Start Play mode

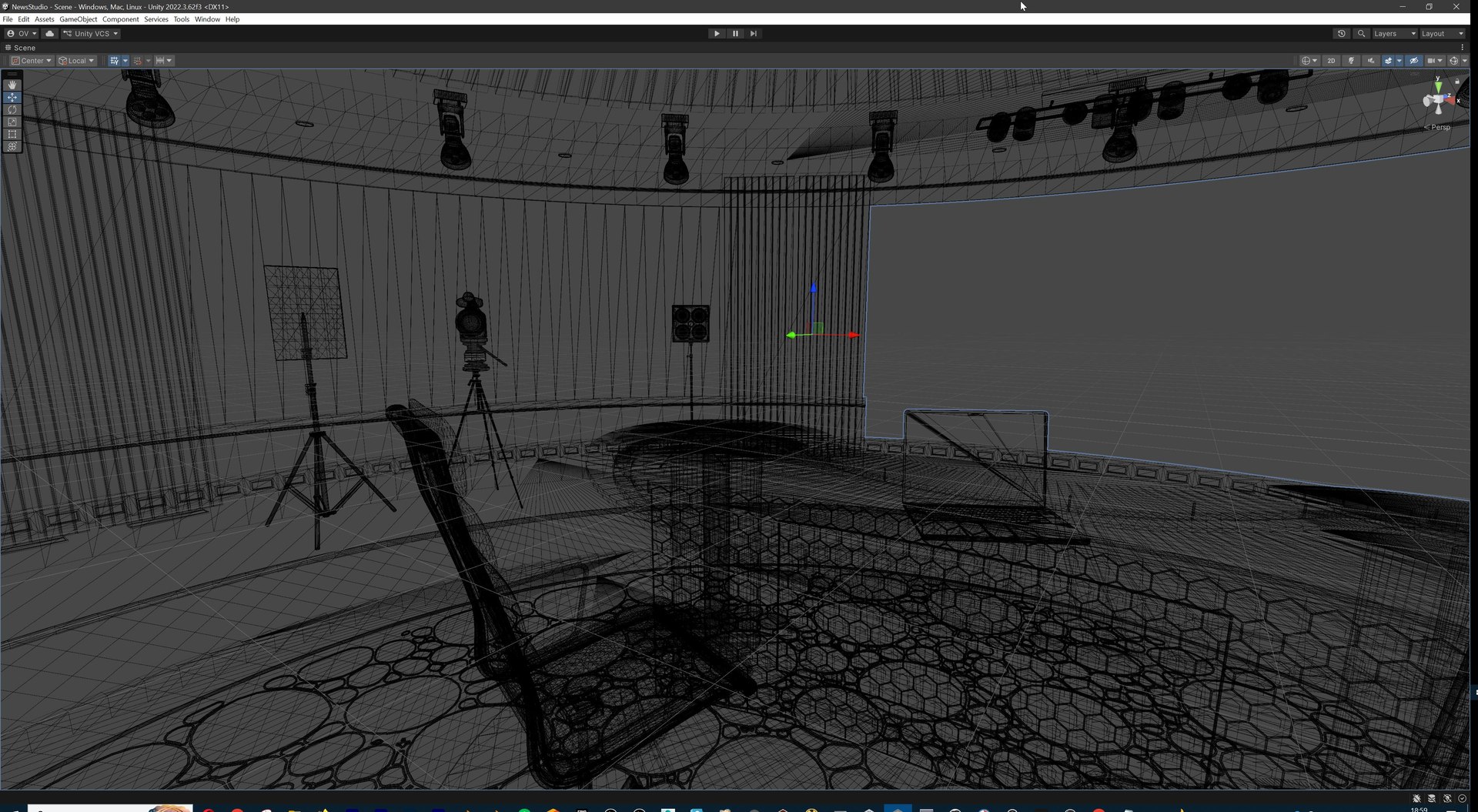point(717,34)
